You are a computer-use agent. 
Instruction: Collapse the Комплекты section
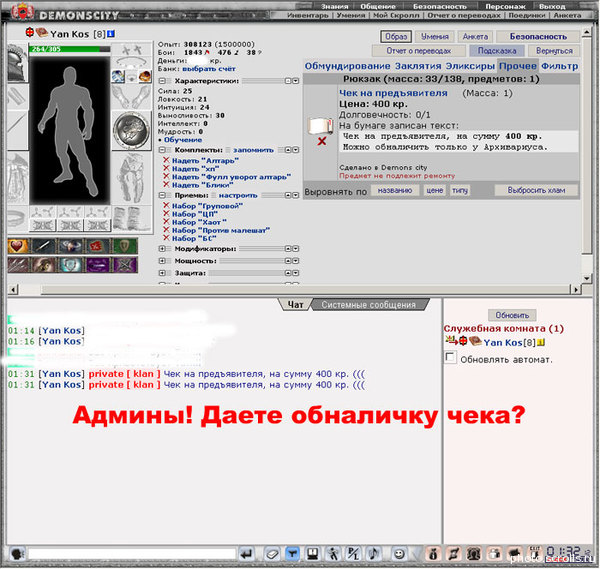pyautogui.click(x=162, y=150)
